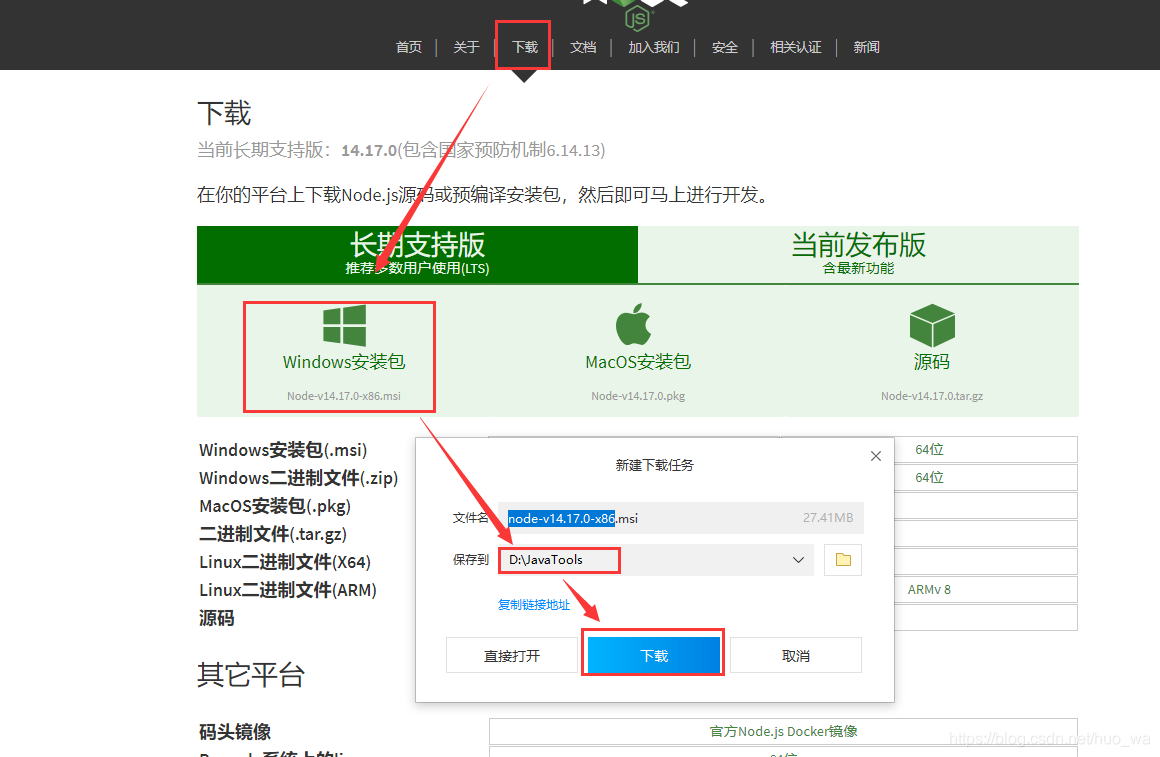The height and width of the screenshot is (757, 1160).
Task: Click the Node.js logo in header
Action: coord(636,15)
